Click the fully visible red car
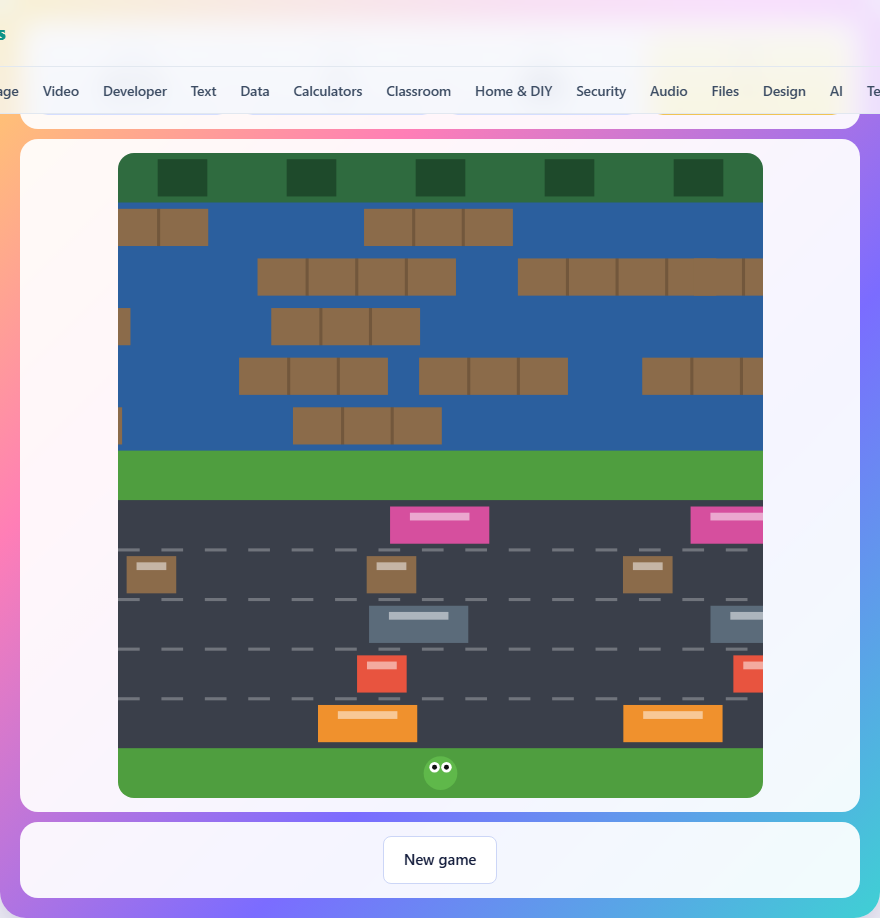This screenshot has height=918, width=880. pyautogui.click(x=382, y=674)
